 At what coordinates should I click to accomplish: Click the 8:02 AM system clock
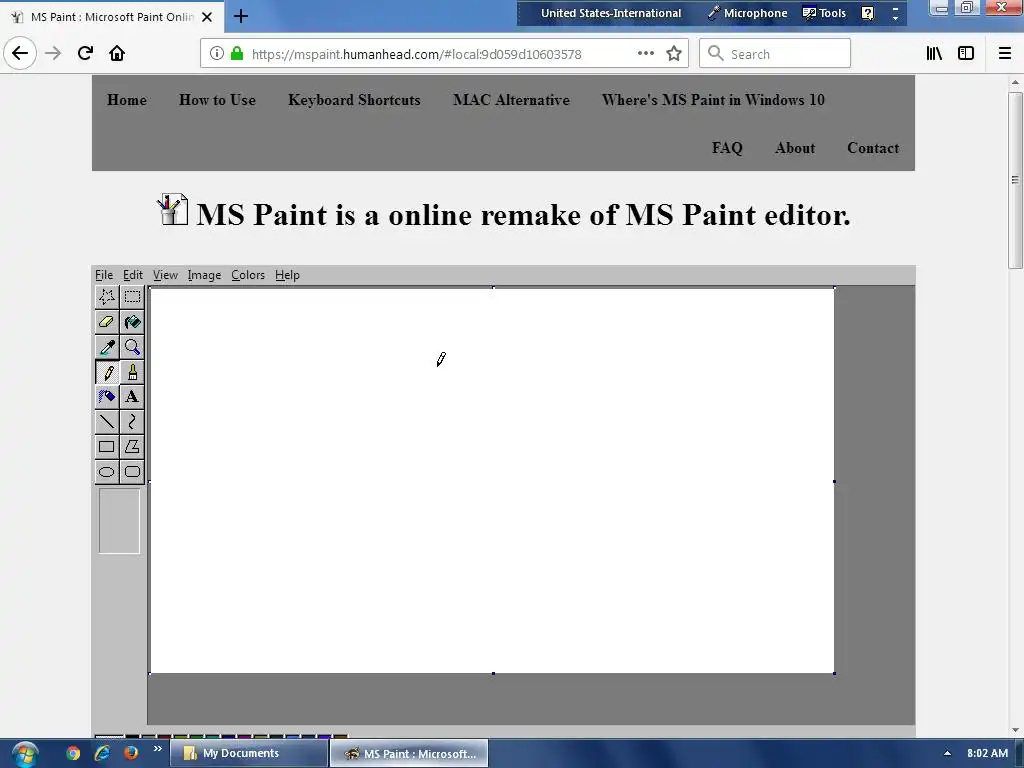pyautogui.click(x=987, y=754)
